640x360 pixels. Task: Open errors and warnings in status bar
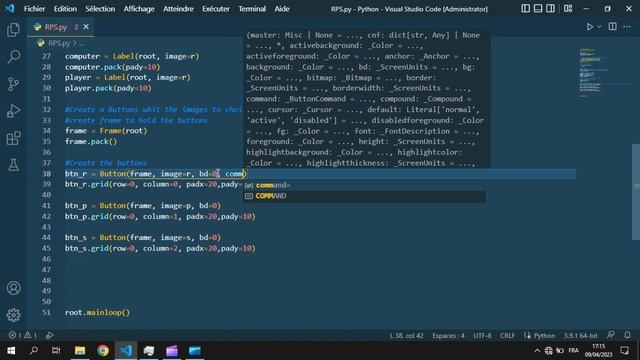pyautogui.click(x=22, y=336)
